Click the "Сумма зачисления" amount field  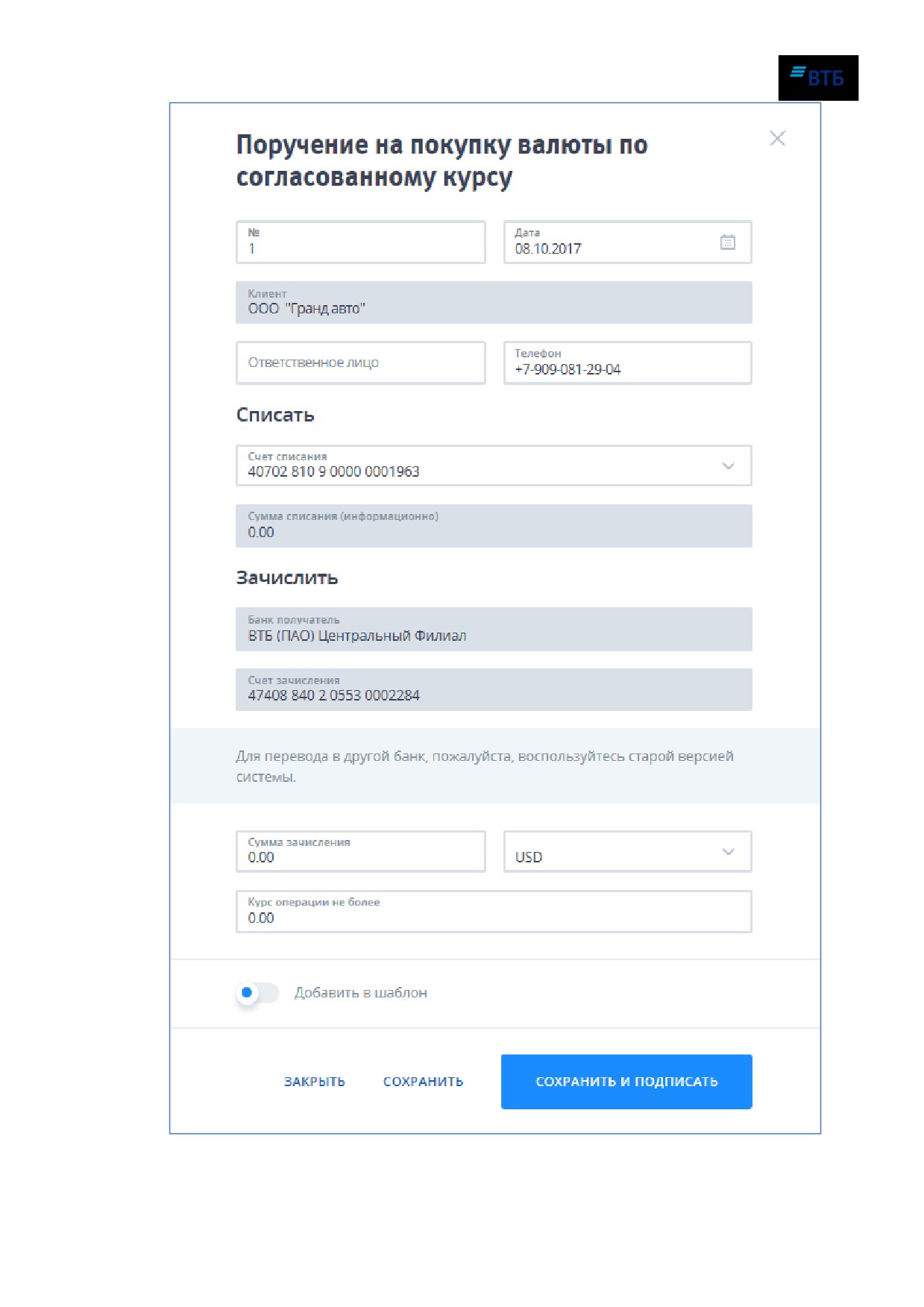click(x=360, y=851)
